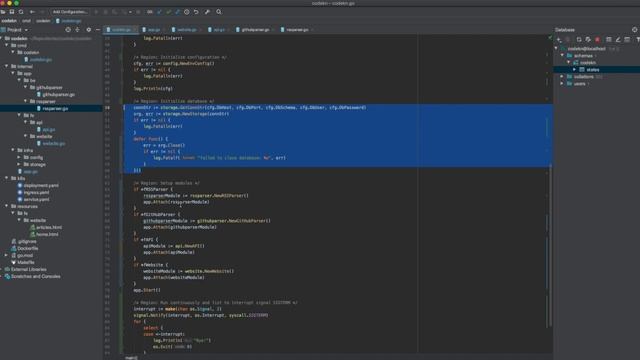Image resolution: width=640 pixels, height=360 pixels.
Task: Collapse the githubparser folder
Action: coord(26,87)
